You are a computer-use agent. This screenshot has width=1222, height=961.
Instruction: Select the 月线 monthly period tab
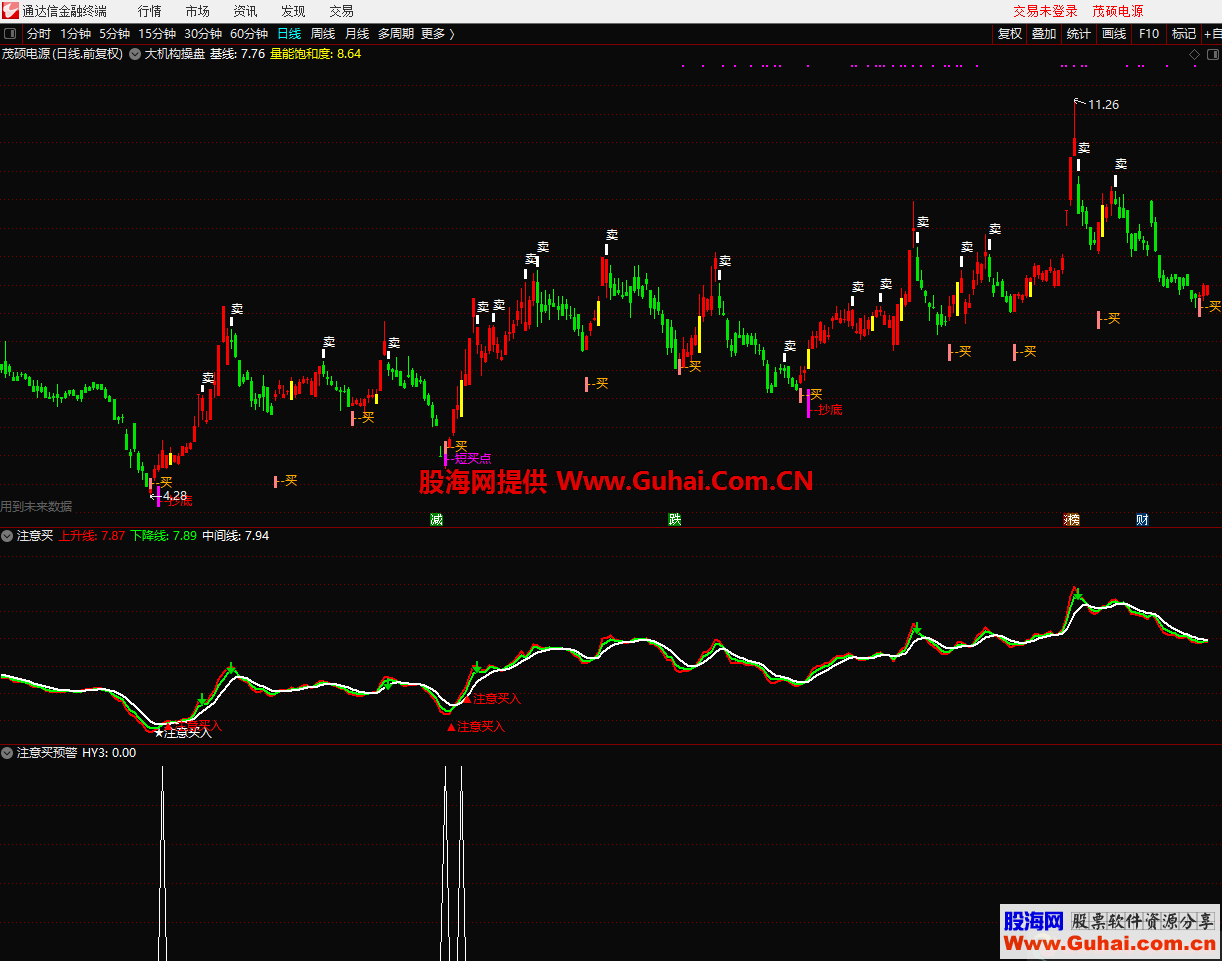pyautogui.click(x=357, y=34)
